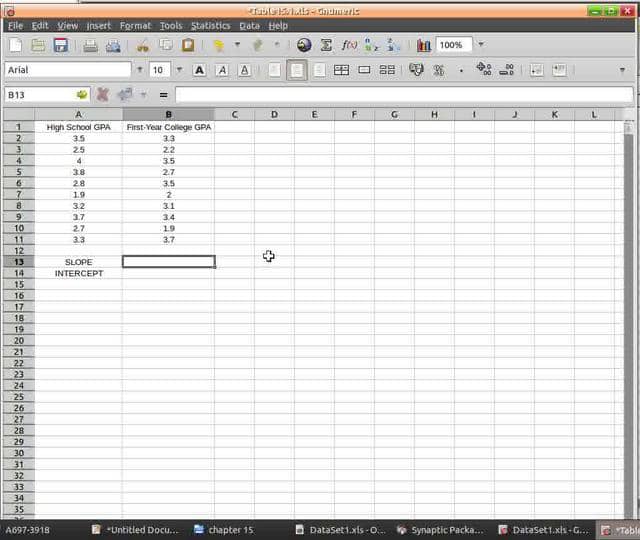Insert chart using bar chart icon

(x=424, y=45)
